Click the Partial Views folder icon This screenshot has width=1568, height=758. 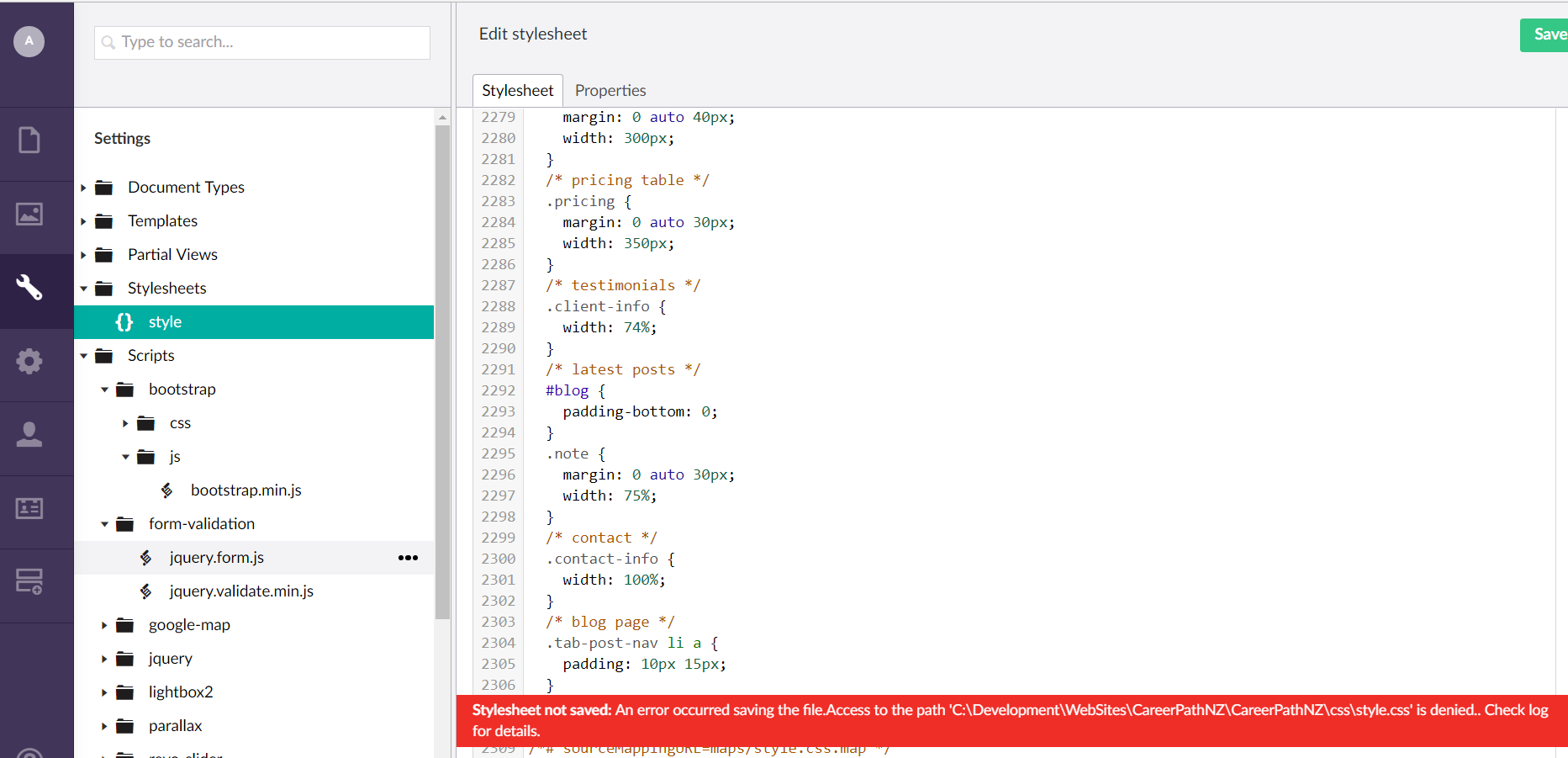point(104,255)
